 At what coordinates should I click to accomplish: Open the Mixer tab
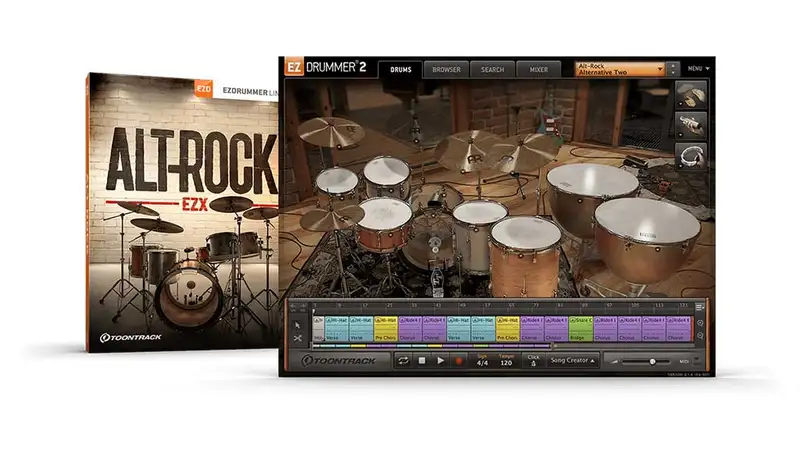[538, 69]
